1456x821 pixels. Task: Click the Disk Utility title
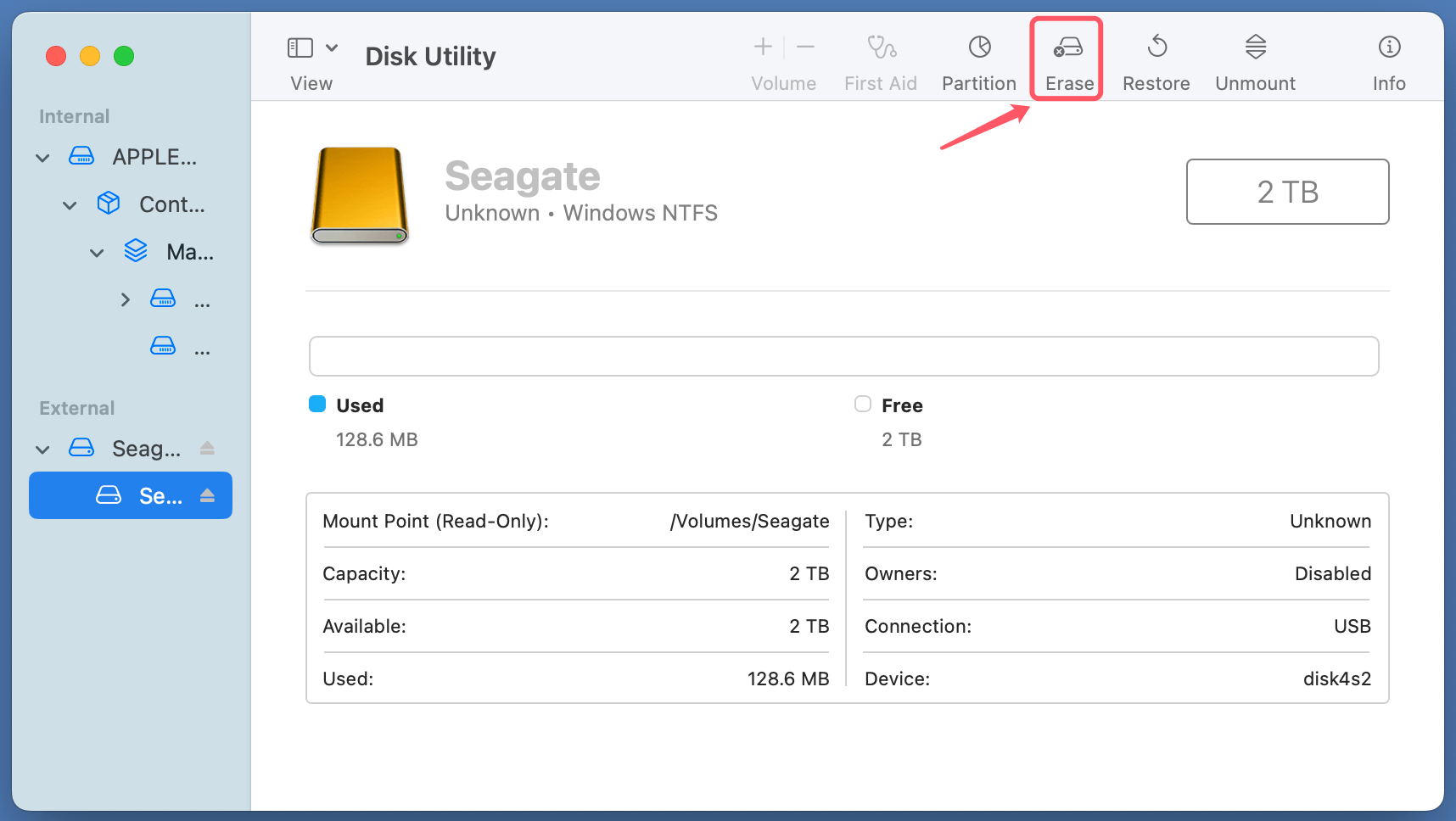click(x=429, y=56)
